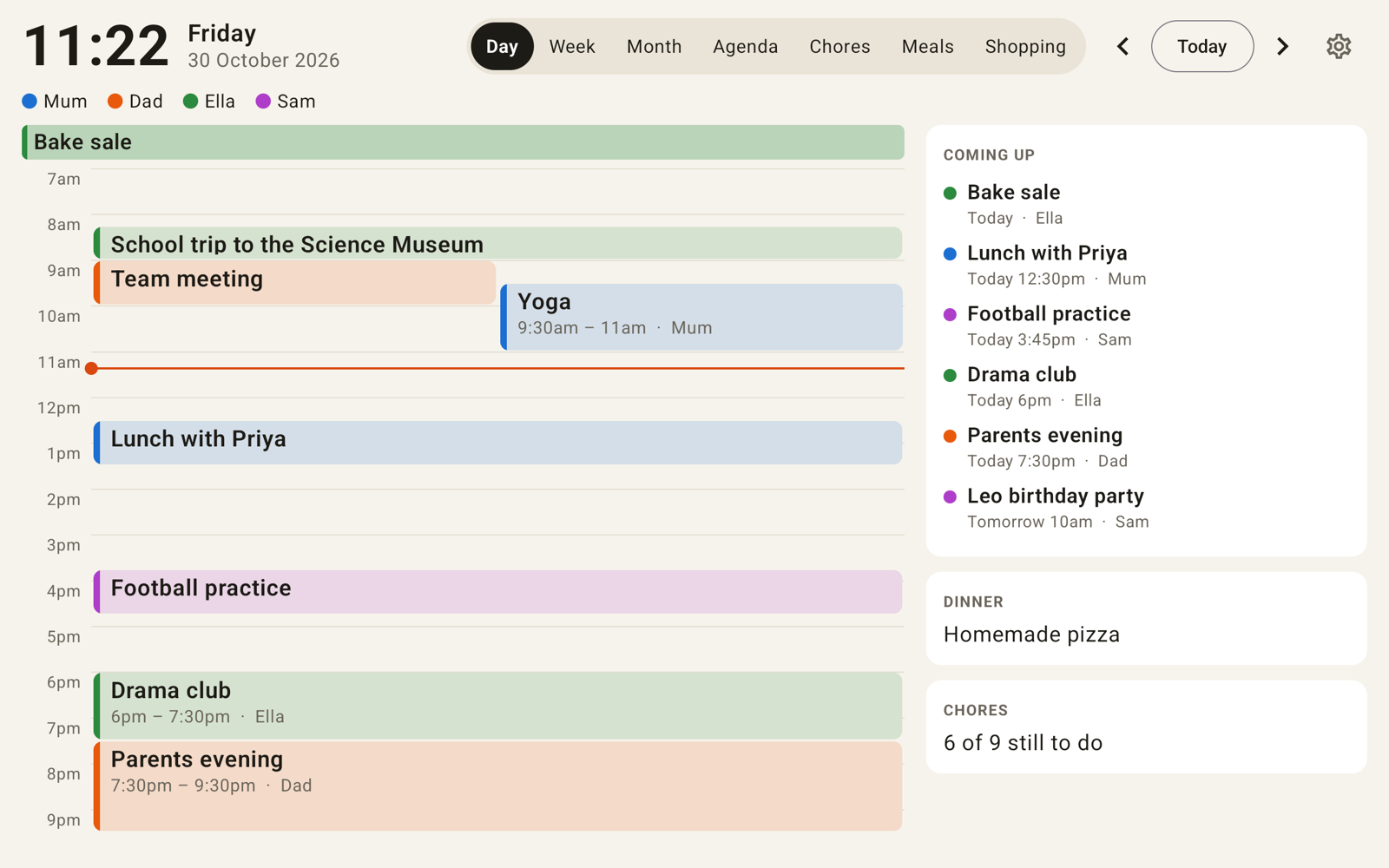This screenshot has height=868, width=1389.
Task: Open the Shopping tab
Action: coord(1025,46)
